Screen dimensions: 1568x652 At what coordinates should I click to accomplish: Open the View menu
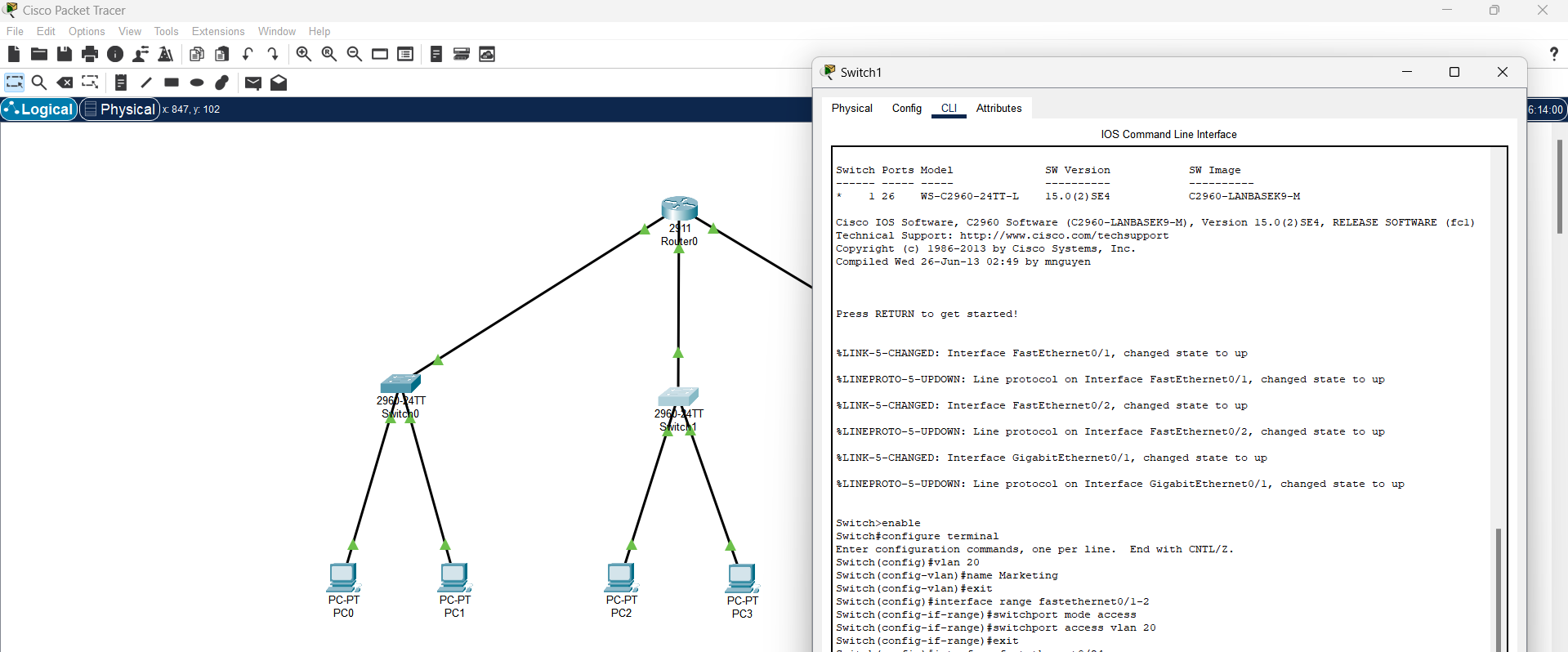[130, 31]
